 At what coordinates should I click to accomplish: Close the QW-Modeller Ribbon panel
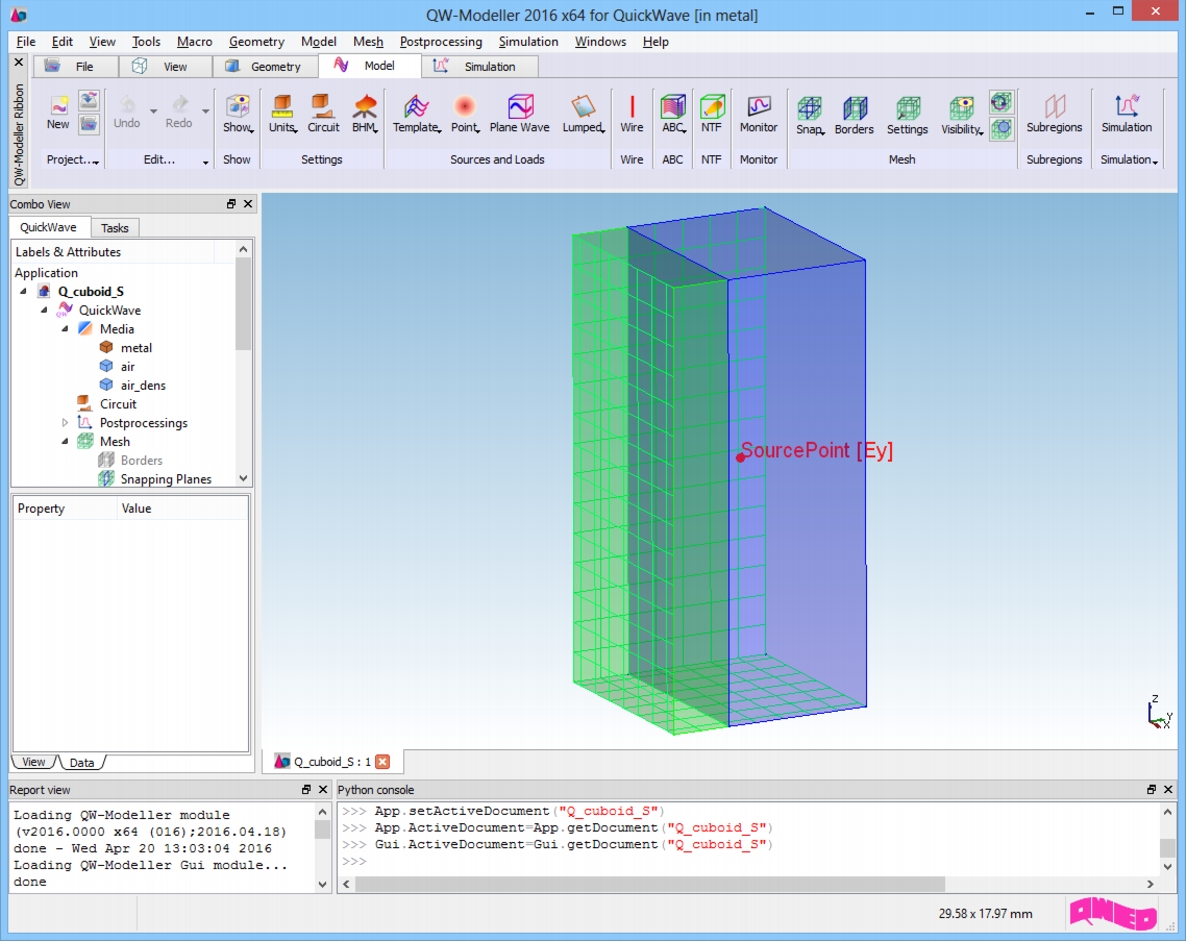tap(19, 62)
